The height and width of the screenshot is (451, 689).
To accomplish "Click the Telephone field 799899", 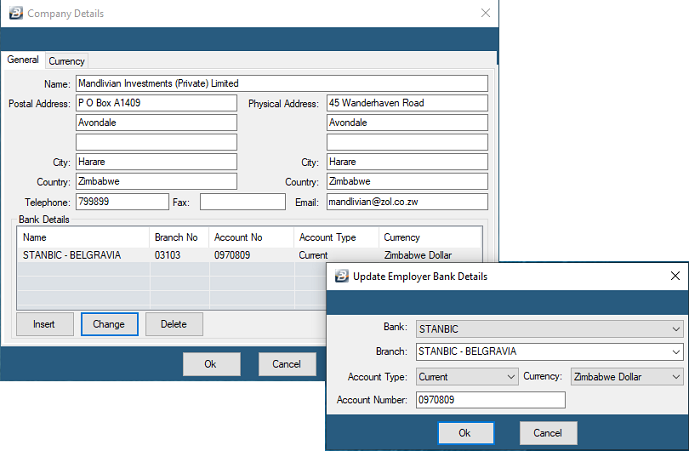I will pos(122,202).
